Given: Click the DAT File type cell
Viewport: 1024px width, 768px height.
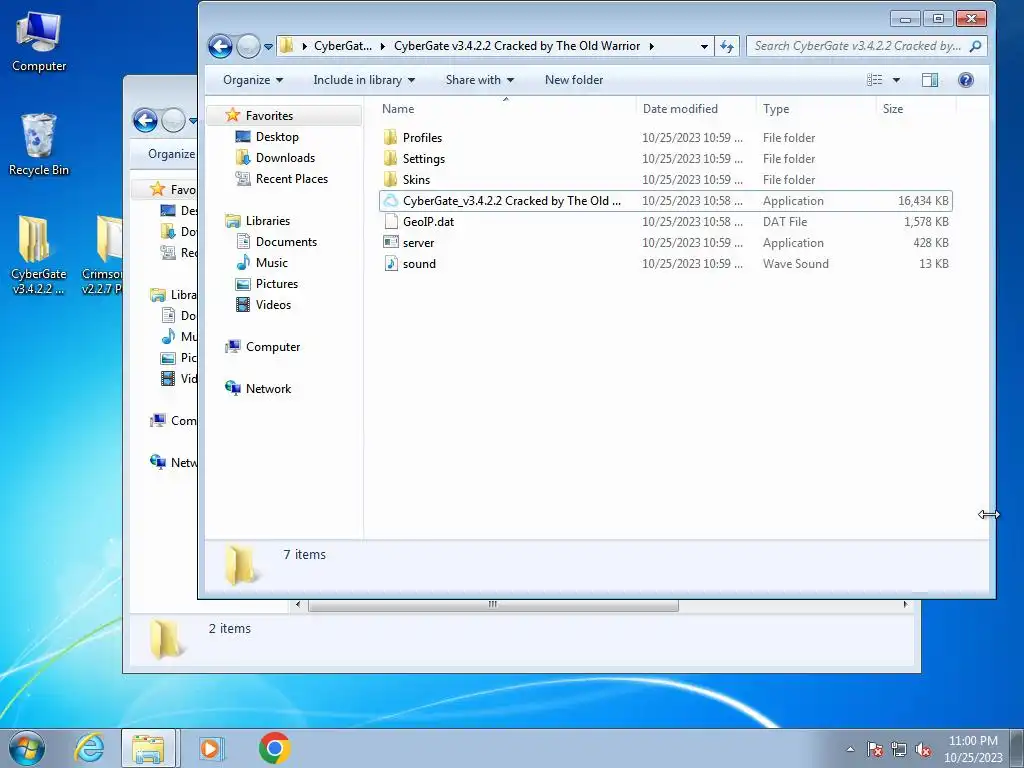Looking at the screenshot, I should pyautogui.click(x=784, y=221).
